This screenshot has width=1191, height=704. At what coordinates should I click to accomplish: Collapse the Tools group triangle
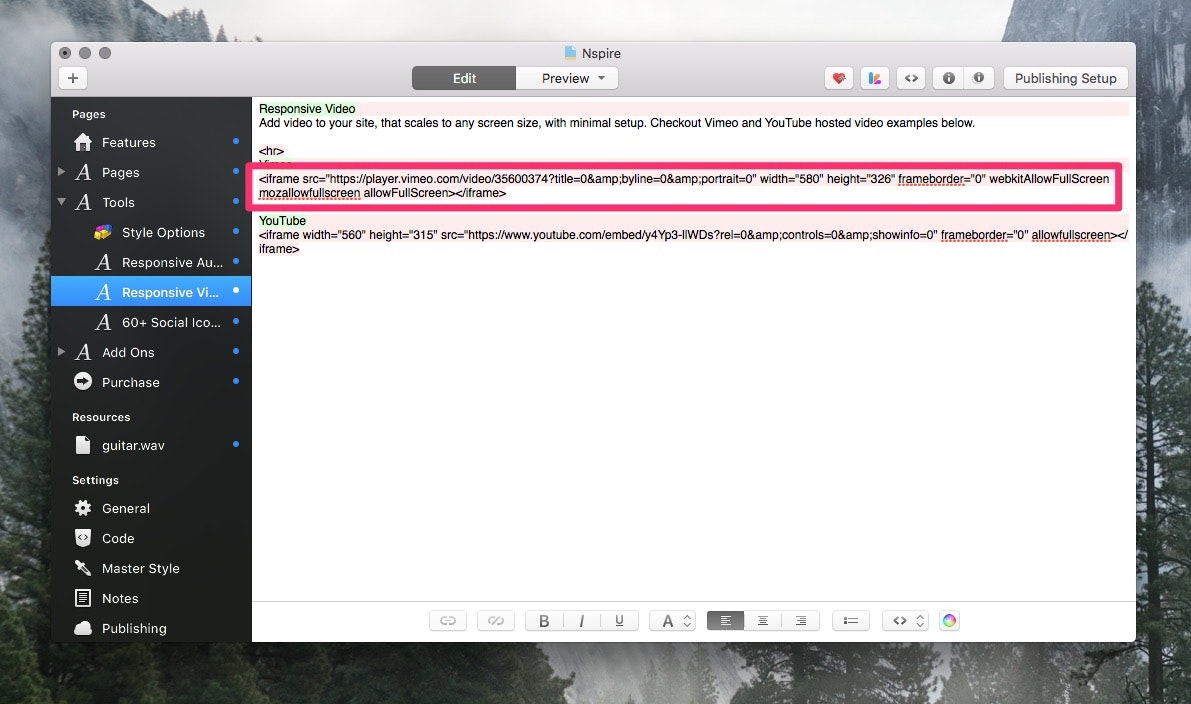62,202
